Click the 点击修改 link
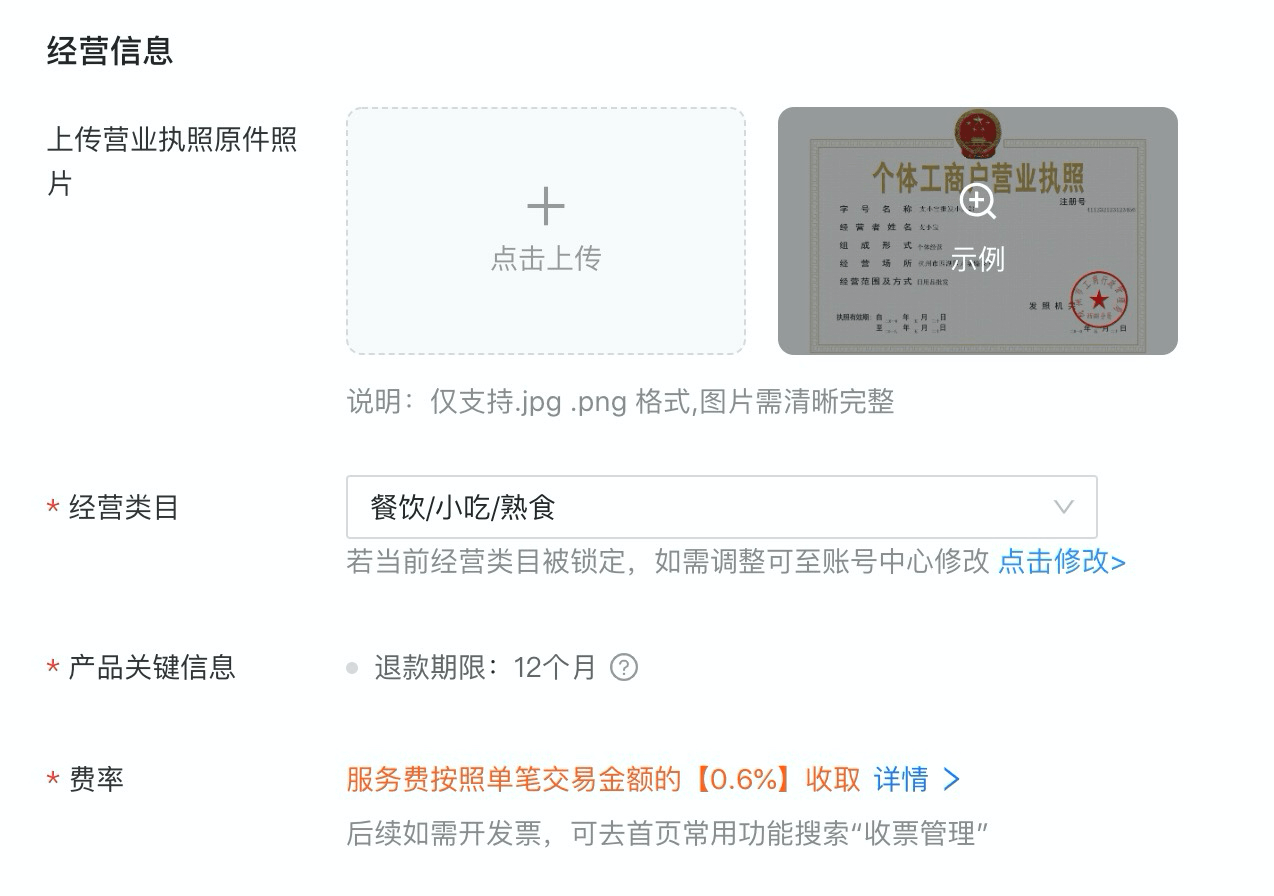The height and width of the screenshot is (896, 1274). (x=1062, y=561)
